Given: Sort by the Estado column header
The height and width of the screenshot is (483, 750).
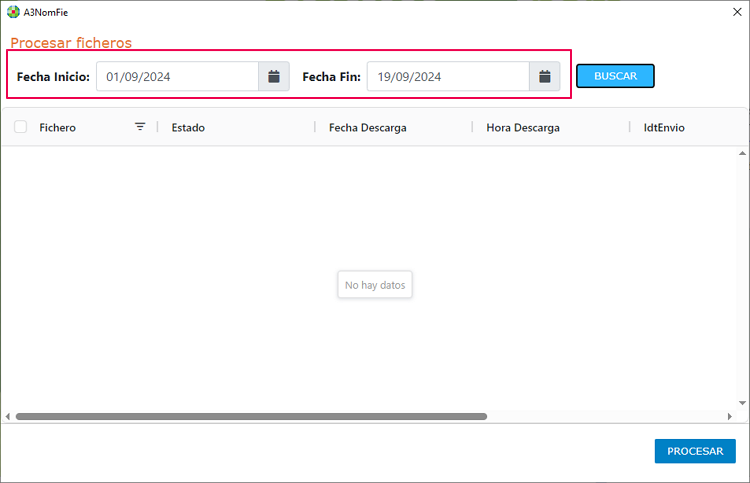Looking at the screenshot, I should point(188,128).
